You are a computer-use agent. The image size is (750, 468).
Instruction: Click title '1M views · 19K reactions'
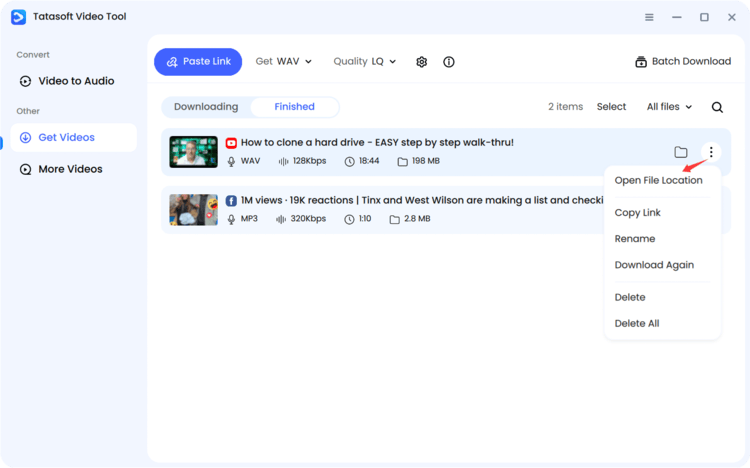[421, 201]
